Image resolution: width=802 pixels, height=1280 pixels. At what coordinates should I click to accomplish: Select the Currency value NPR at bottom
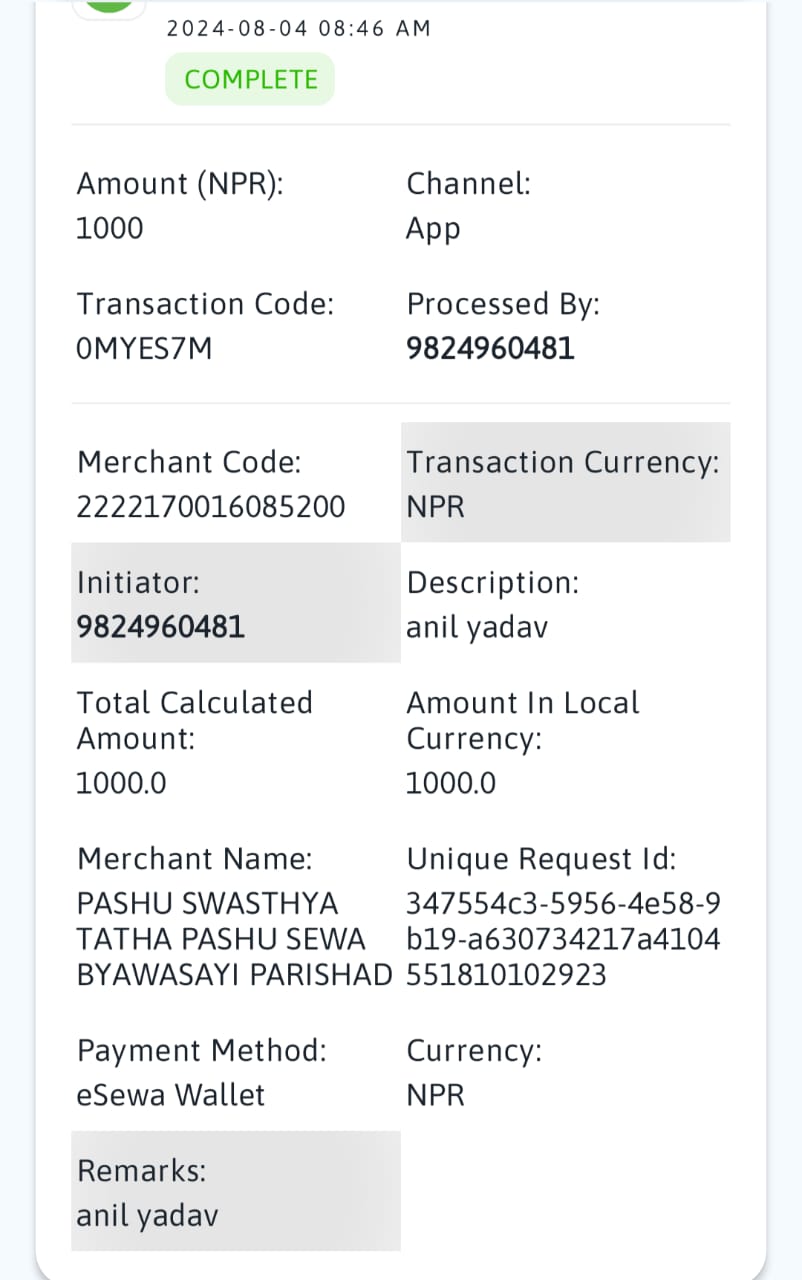[436, 1095]
